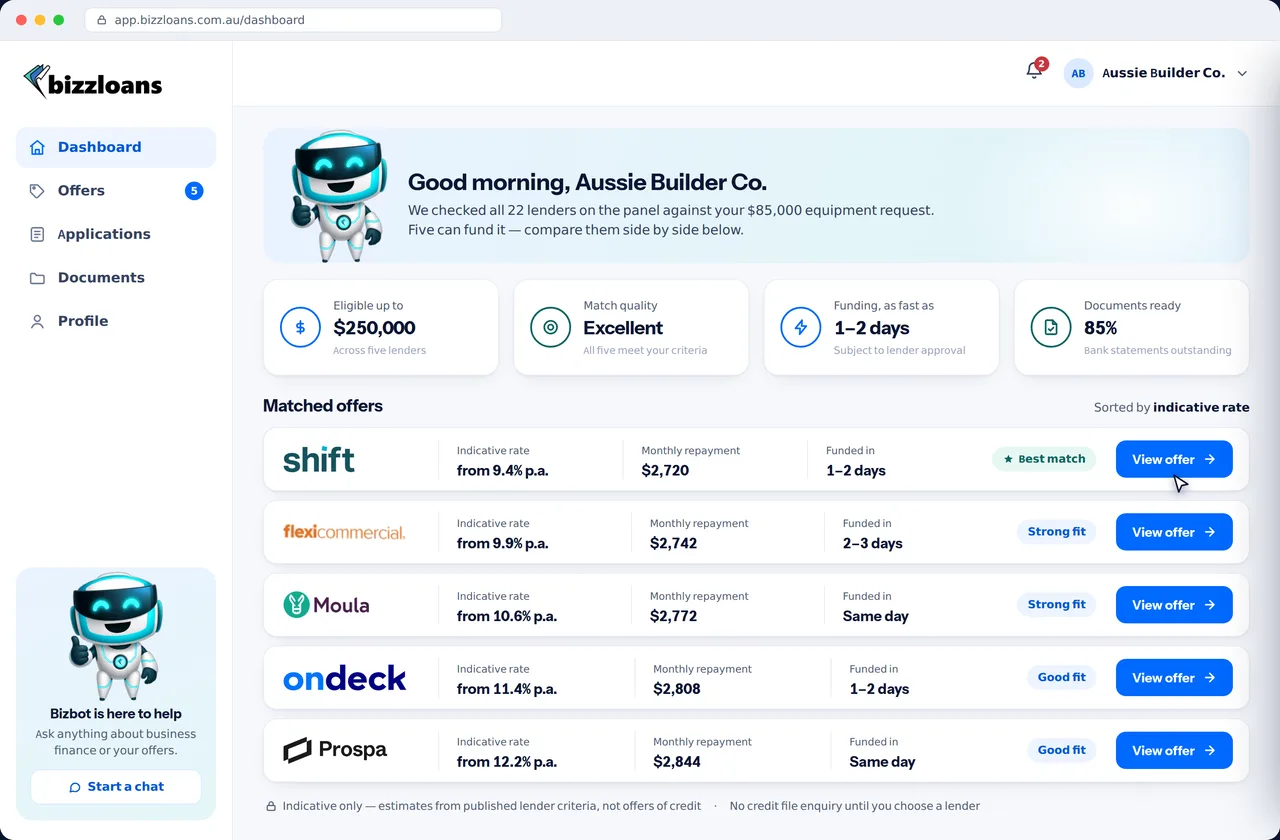Screen dimensions: 1280x840
Task: Click the Good fit badge on Prospa
Action: point(1061,750)
